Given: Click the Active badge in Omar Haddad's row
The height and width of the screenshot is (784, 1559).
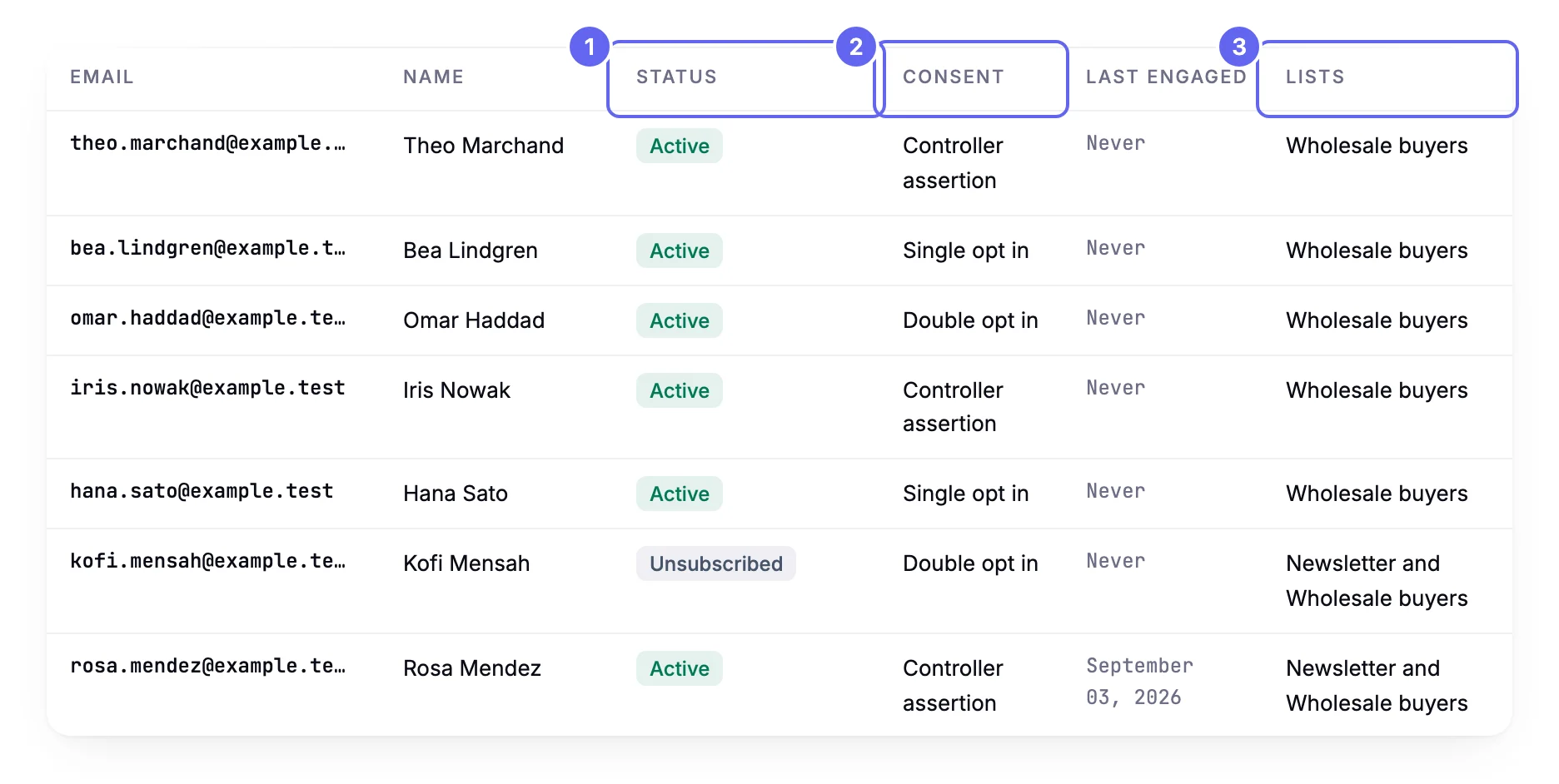Looking at the screenshot, I should click(680, 320).
